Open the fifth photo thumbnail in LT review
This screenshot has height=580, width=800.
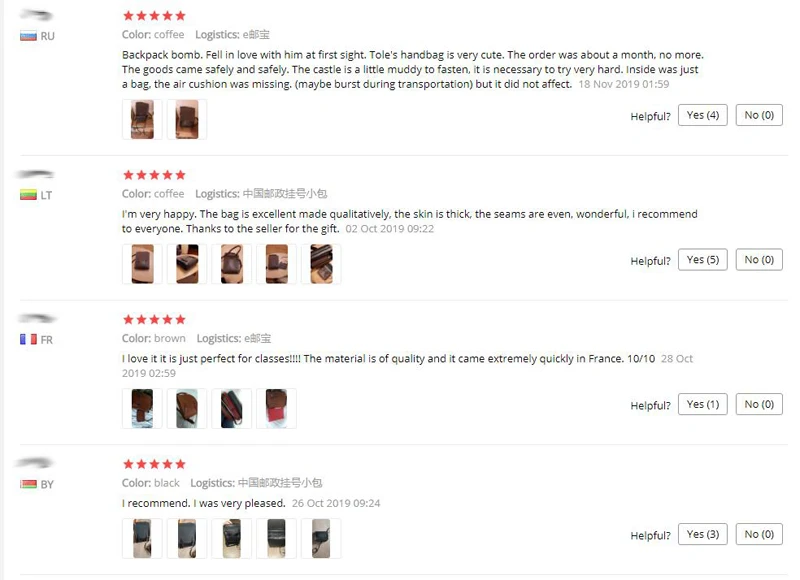click(321, 264)
